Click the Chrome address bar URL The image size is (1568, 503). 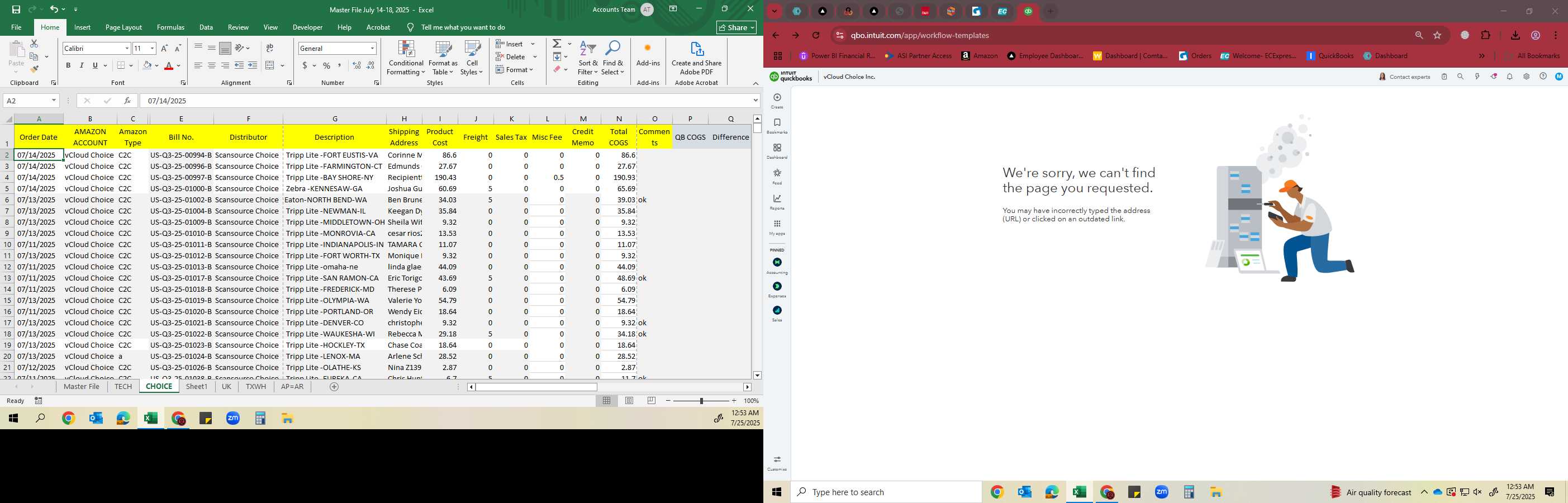pos(920,35)
